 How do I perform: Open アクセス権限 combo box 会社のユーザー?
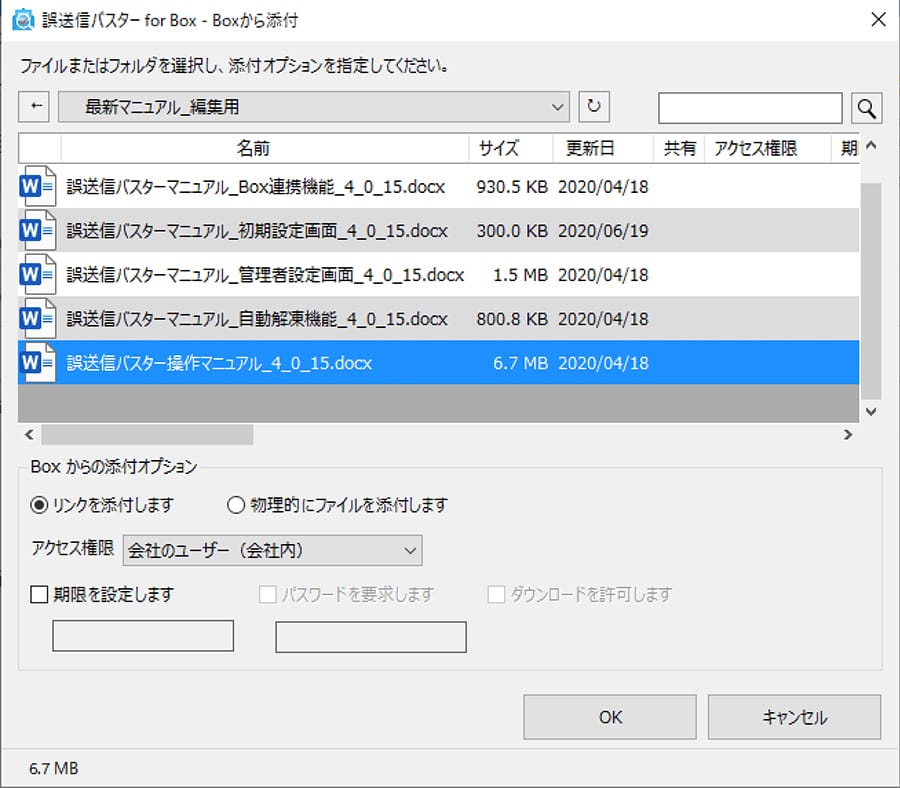click(273, 550)
